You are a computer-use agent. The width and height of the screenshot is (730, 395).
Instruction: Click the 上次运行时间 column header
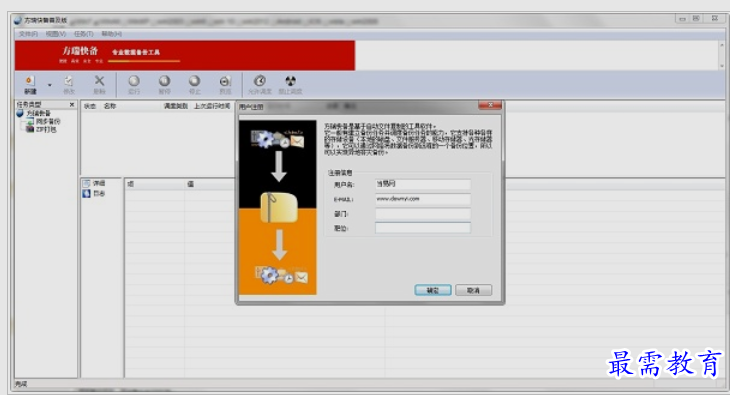pos(212,106)
